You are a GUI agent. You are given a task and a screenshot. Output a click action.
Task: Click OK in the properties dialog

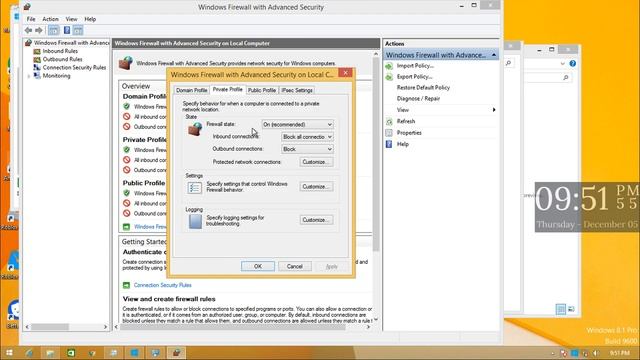(x=258, y=266)
